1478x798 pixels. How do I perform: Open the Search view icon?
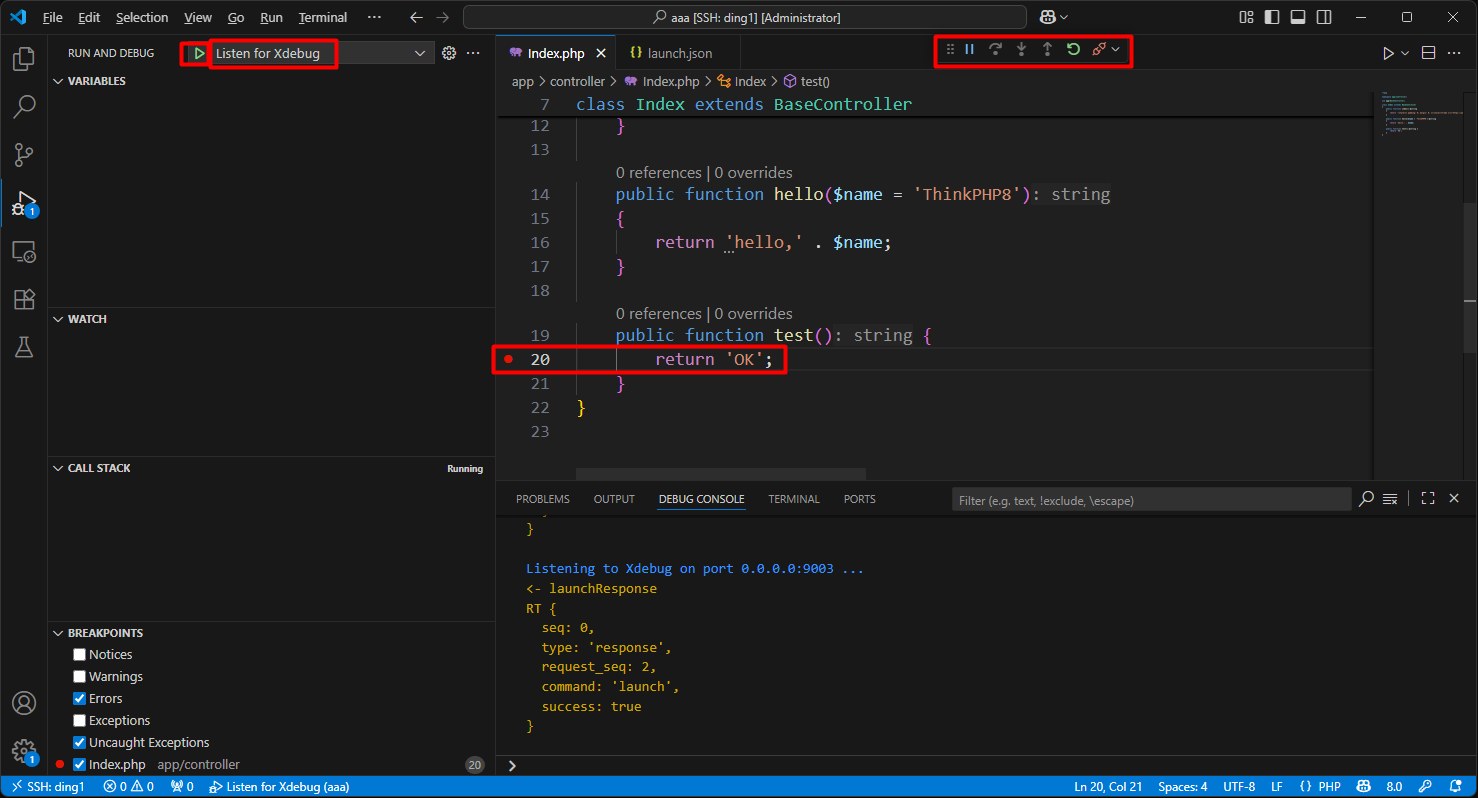(x=24, y=107)
